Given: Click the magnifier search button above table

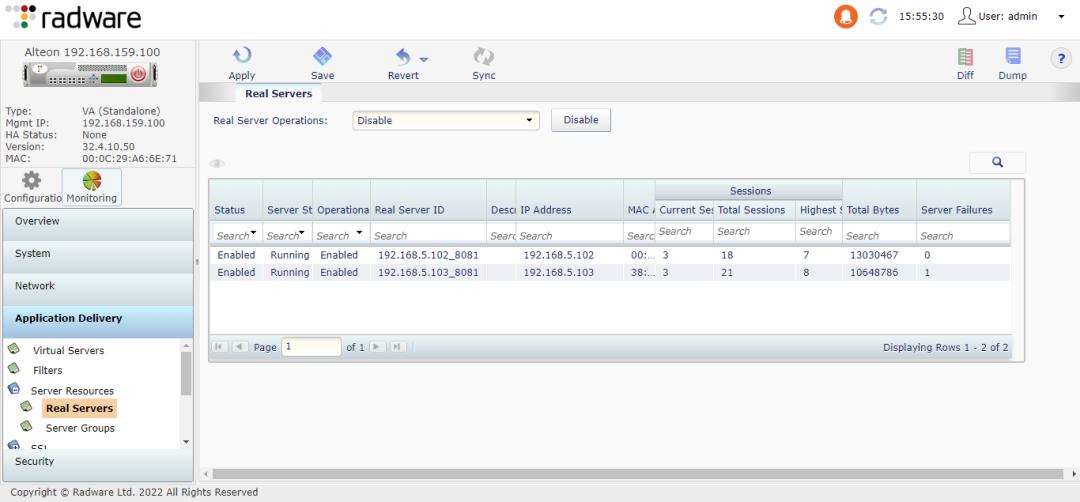Looking at the screenshot, I should coord(997,162).
